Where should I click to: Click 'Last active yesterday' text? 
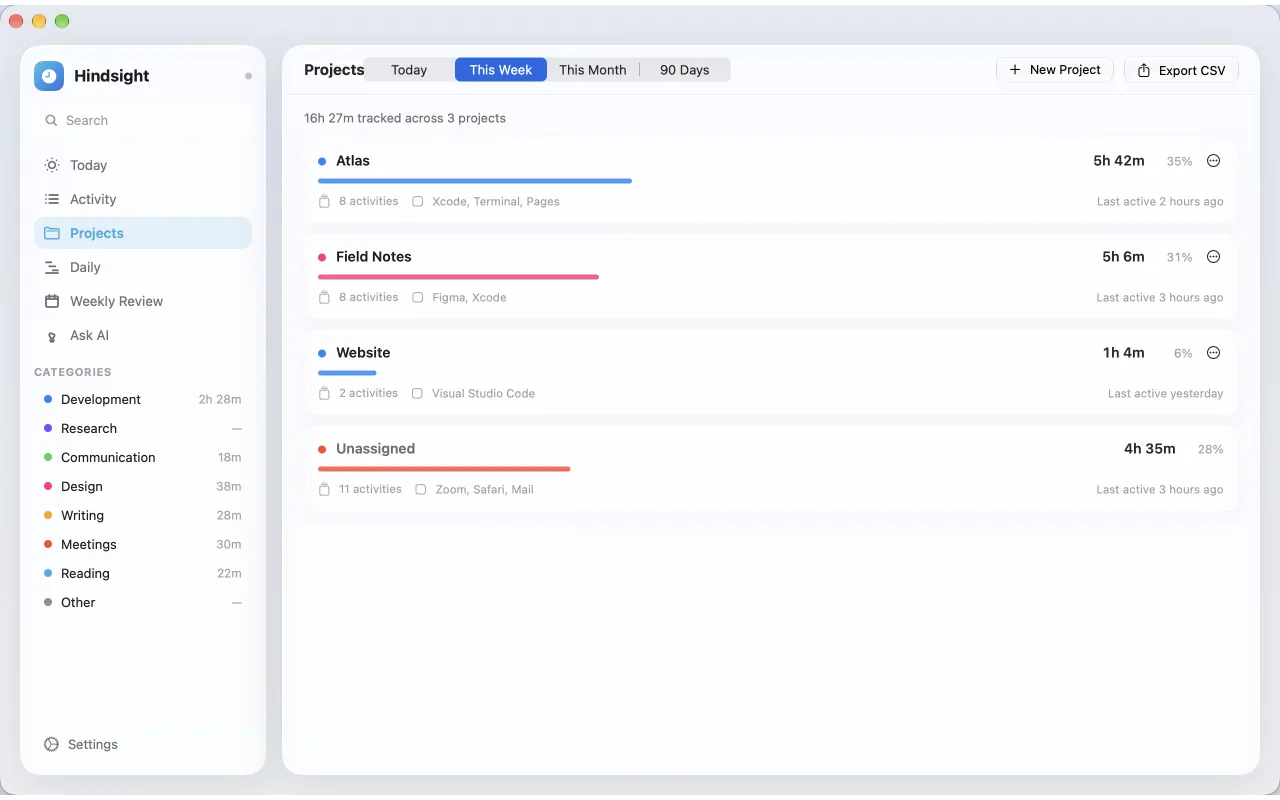(x=1166, y=393)
